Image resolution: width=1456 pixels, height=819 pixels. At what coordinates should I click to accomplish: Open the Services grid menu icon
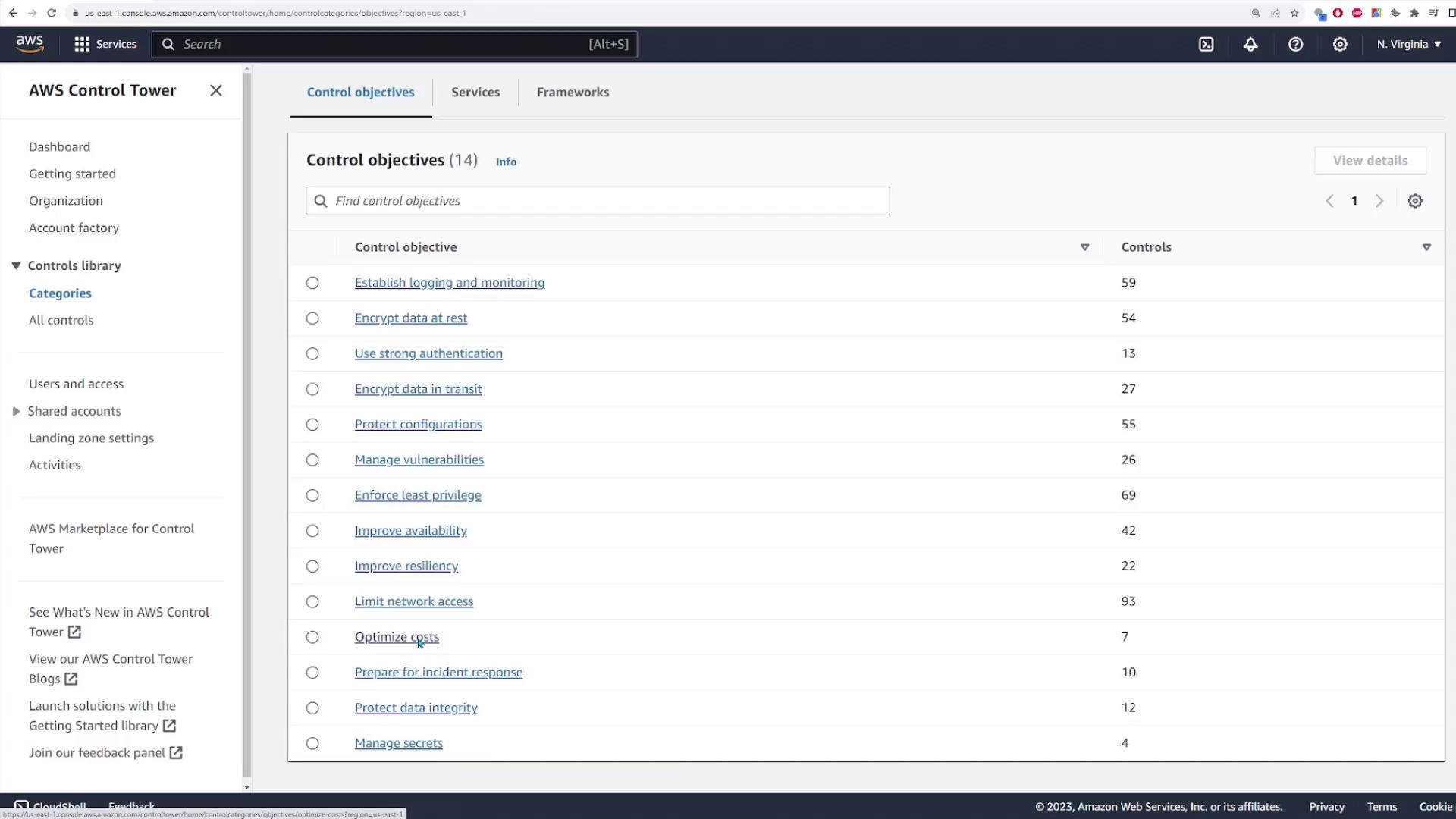point(82,44)
